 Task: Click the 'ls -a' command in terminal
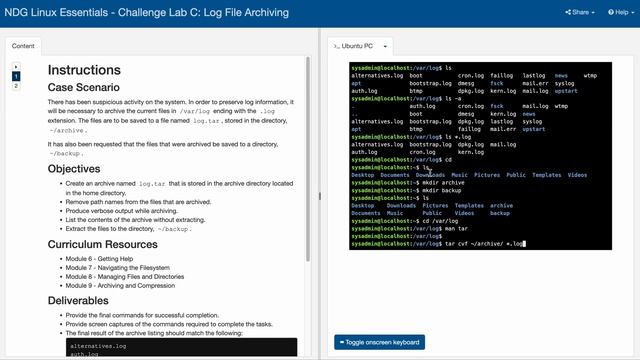pyautogui.click(x=453, y=98)
